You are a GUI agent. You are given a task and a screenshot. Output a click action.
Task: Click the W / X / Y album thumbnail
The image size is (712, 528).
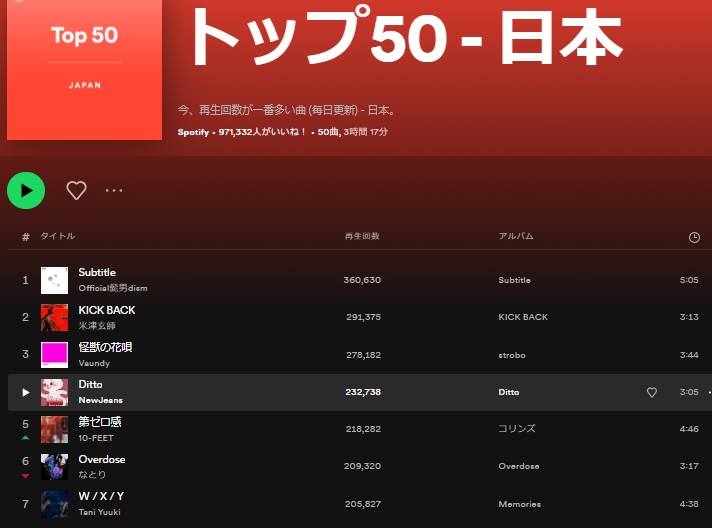(x=54, y=504)
